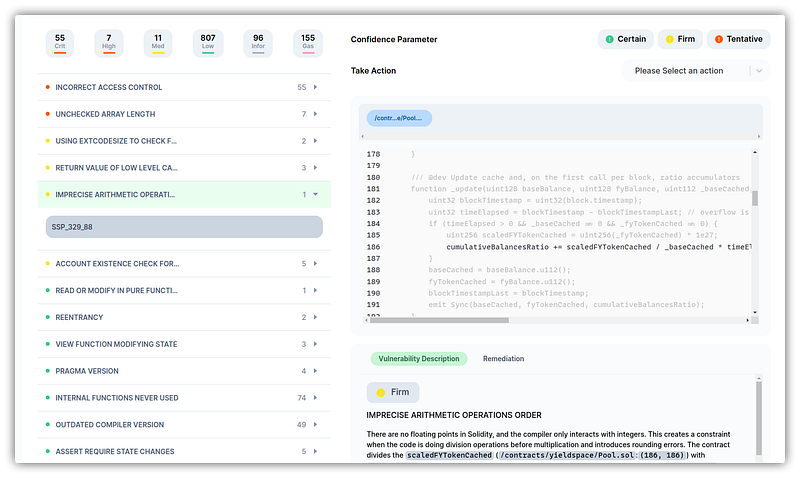Click the Firm badge in the description panel
The width and height of the screenshot is (800, 478).
[x=393, y=392]
